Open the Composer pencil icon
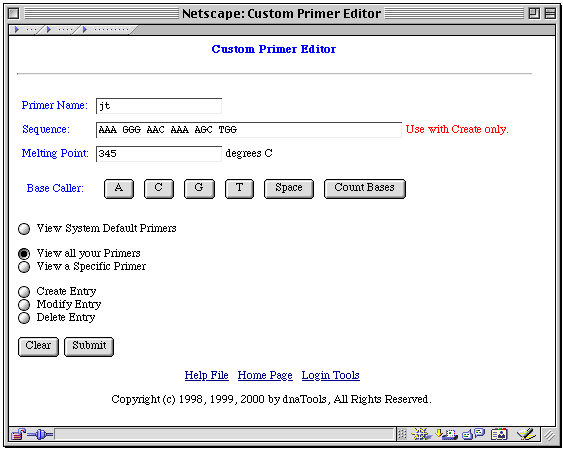The width and height of the screenshot is (563, 450). [x=526, y=434]
